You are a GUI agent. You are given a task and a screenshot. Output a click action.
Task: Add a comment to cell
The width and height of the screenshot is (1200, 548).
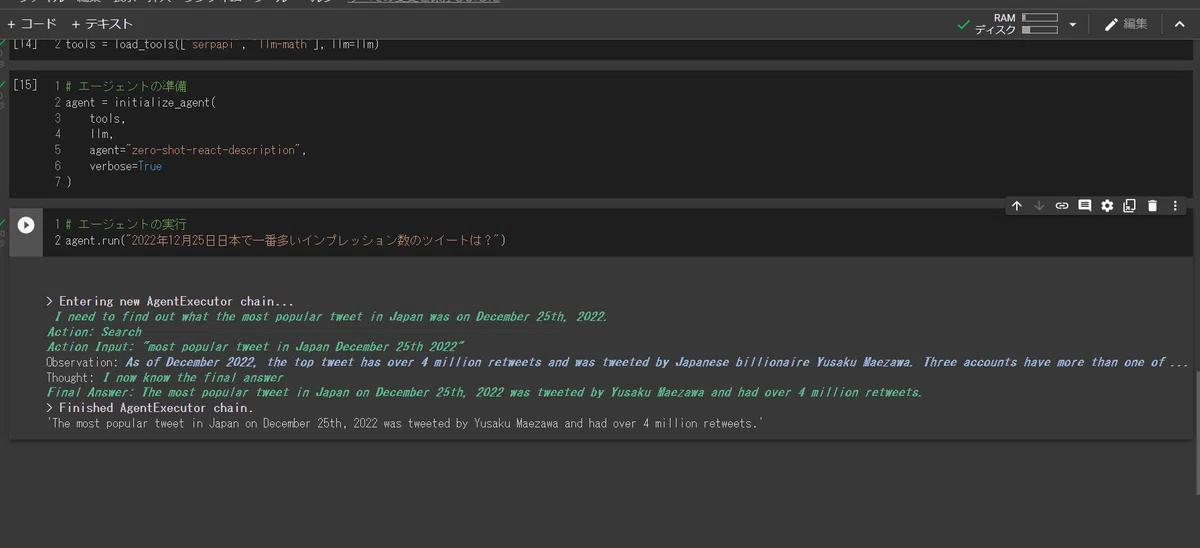1084,206
